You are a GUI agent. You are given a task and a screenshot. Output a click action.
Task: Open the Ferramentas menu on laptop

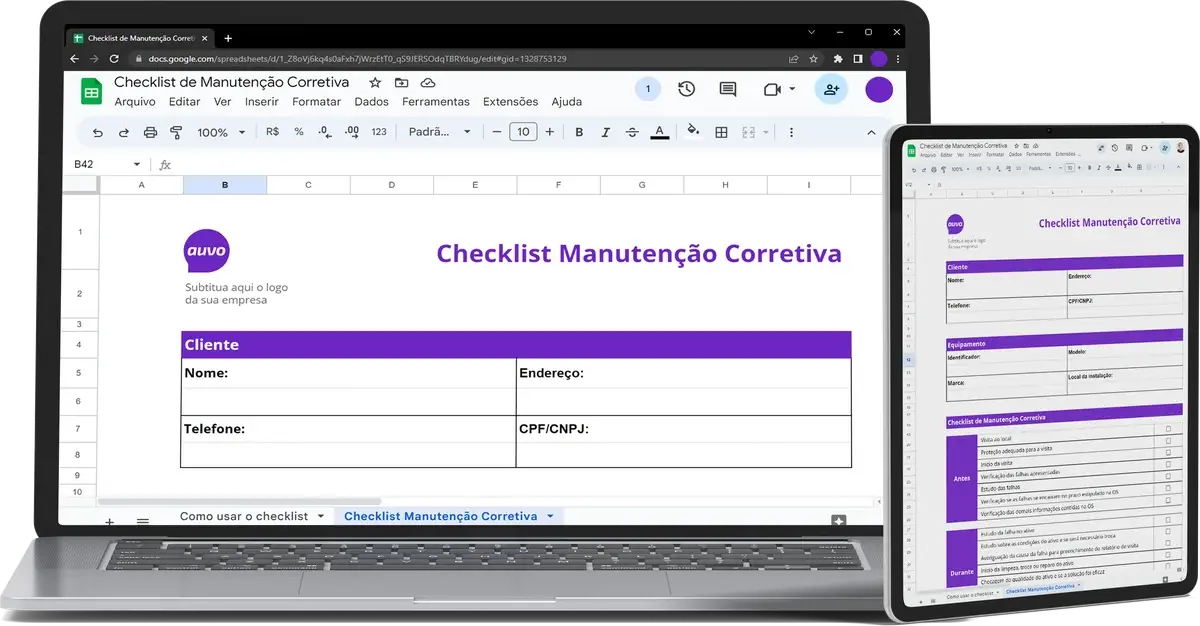point(436,102)
